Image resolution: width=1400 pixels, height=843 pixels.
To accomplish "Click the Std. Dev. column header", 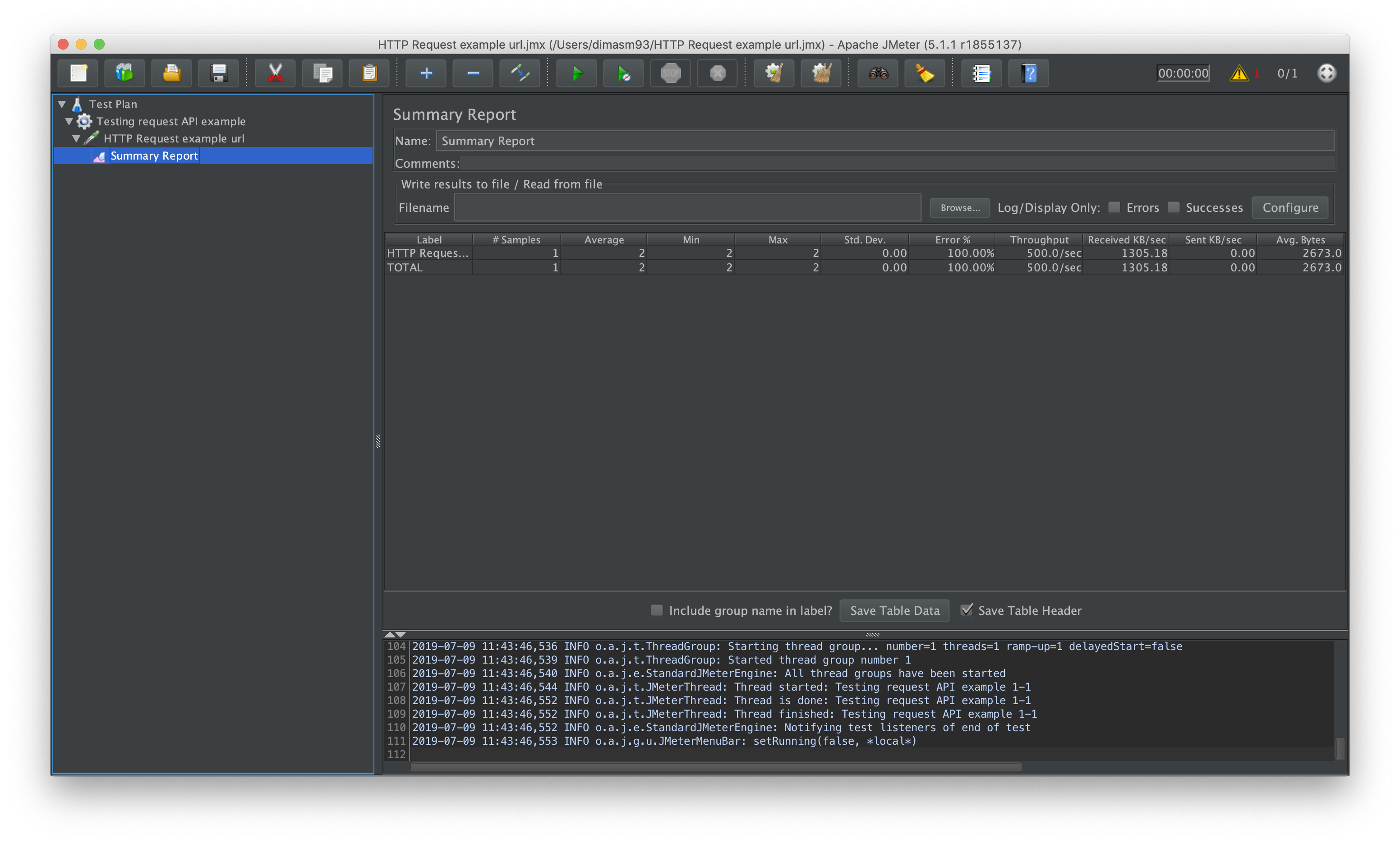I will (x=865, y=240).
